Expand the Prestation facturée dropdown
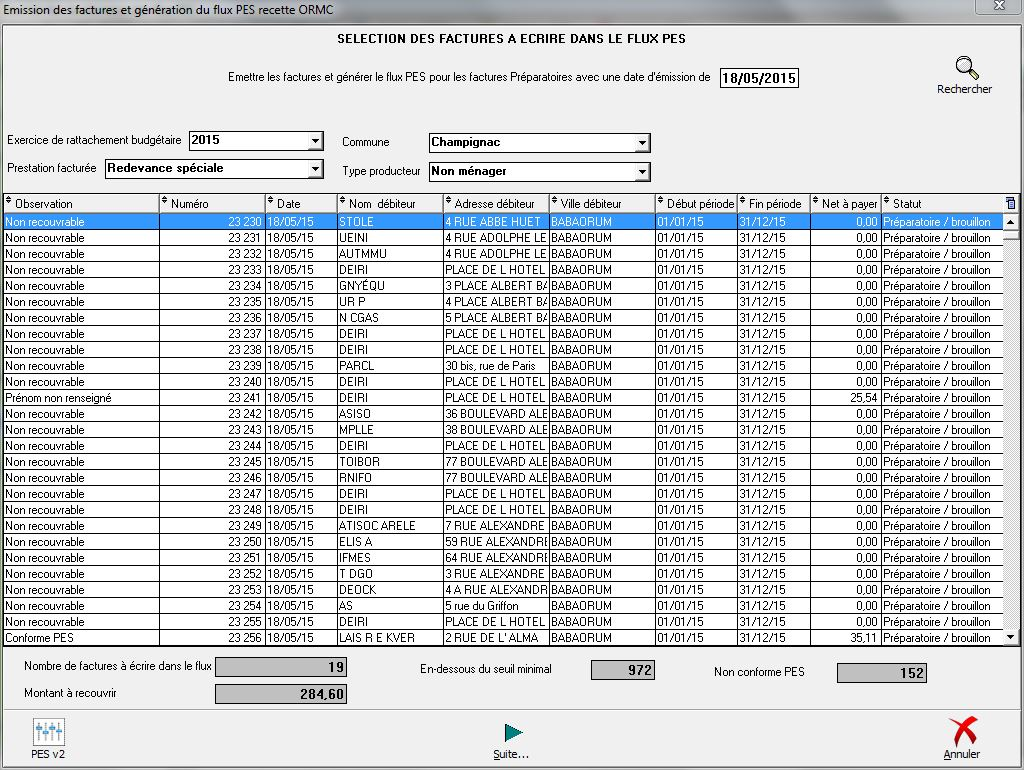 click(x=315, y=169)
